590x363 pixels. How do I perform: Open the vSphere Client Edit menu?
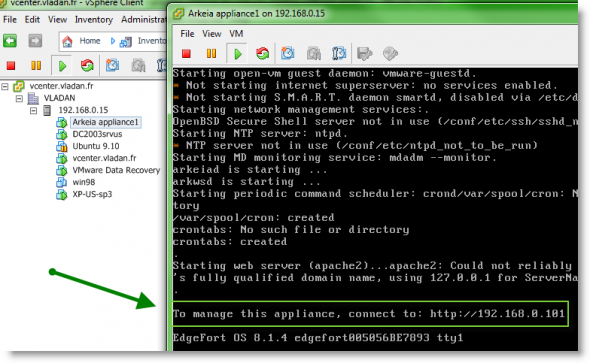32,20
